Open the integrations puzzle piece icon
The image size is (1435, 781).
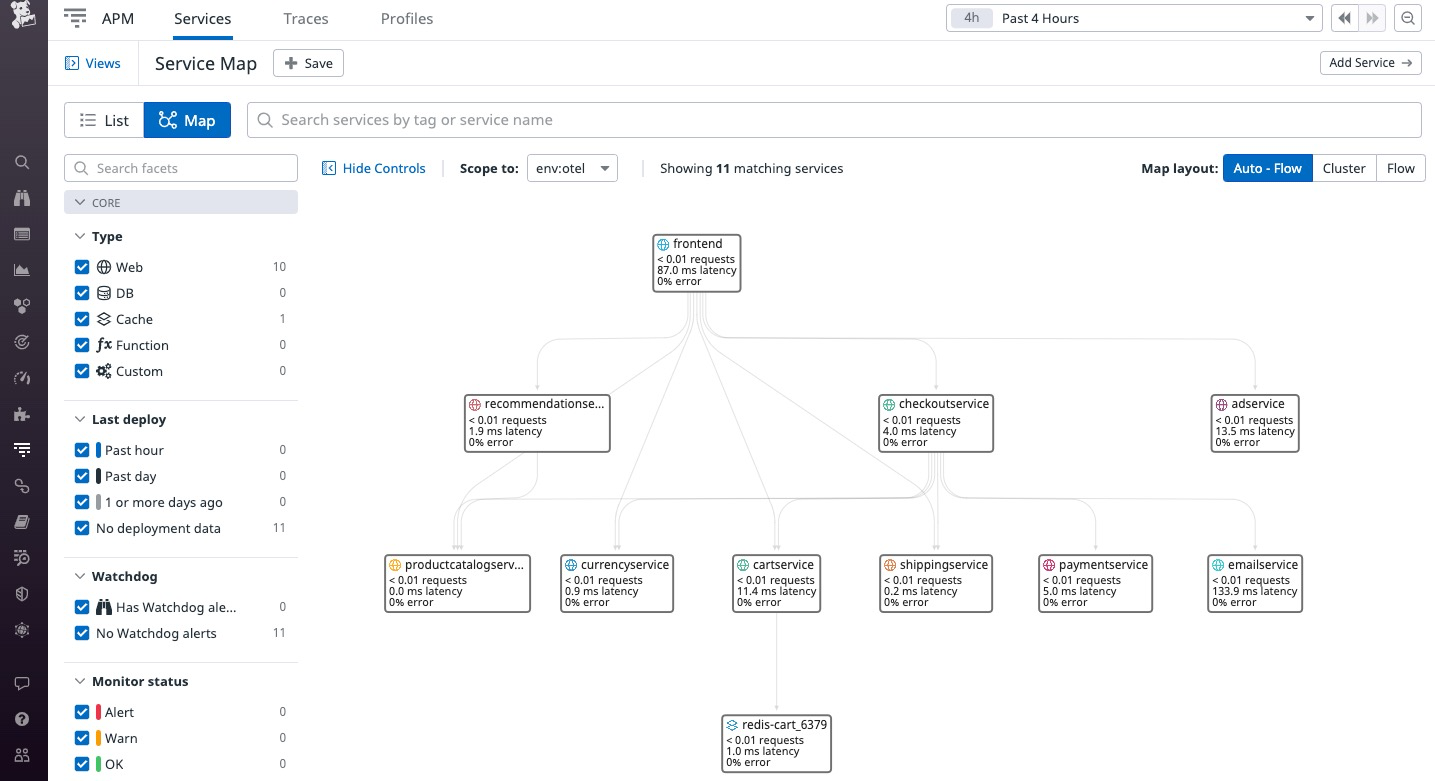(22, 414)
